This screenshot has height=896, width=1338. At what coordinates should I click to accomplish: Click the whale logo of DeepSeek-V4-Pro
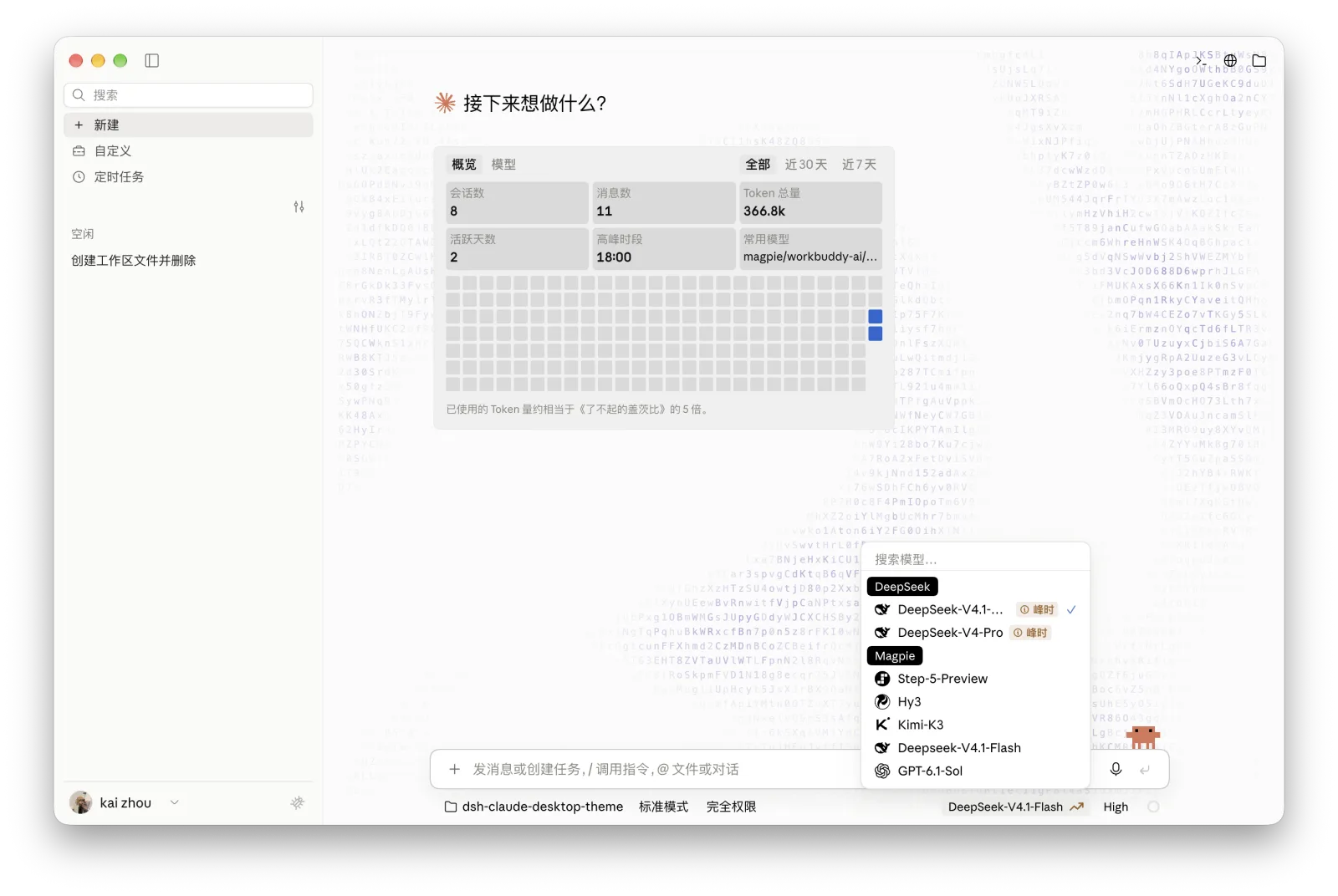click(x=882, y=633)
